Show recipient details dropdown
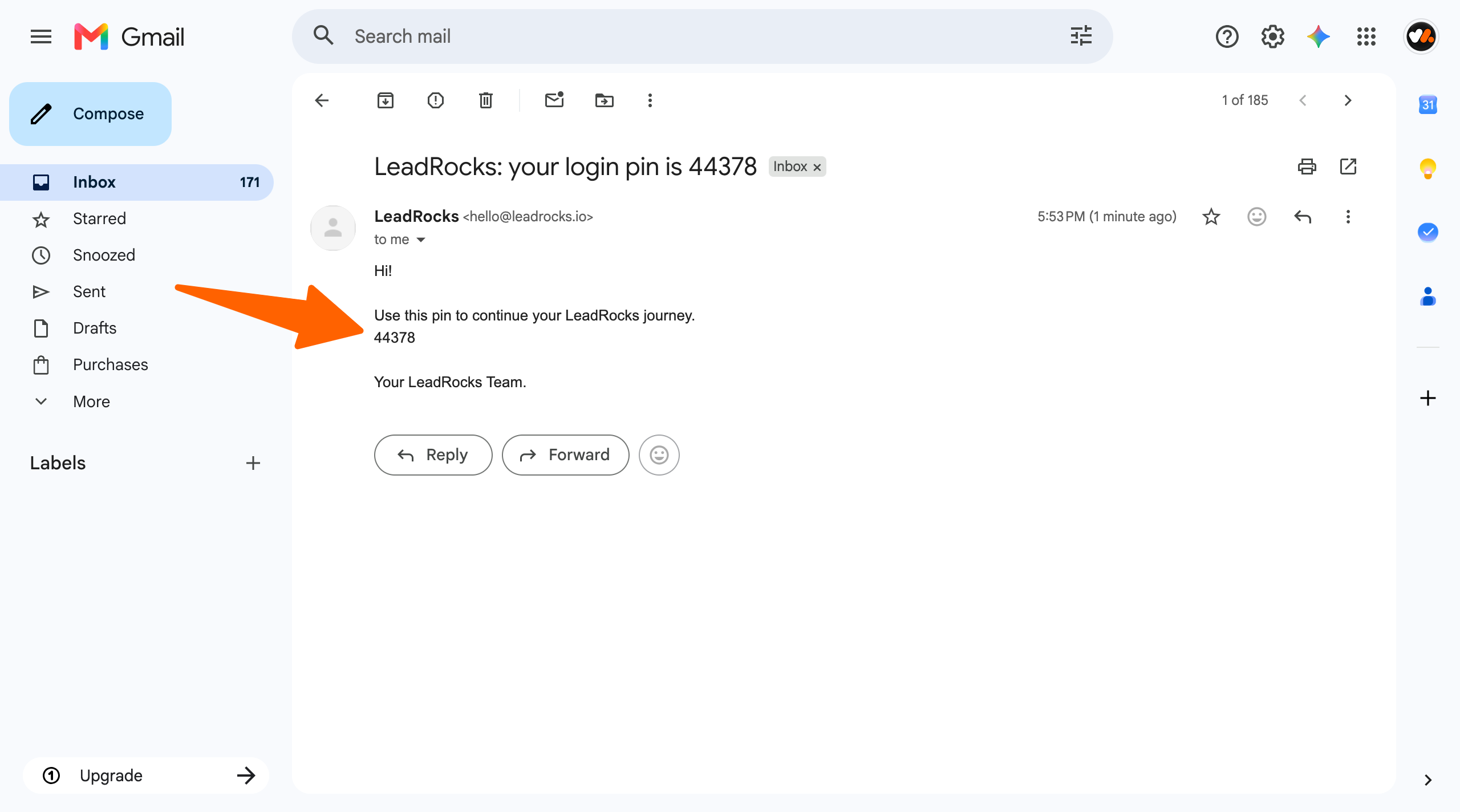The image size is (1460, 812). tap(421, 239)
